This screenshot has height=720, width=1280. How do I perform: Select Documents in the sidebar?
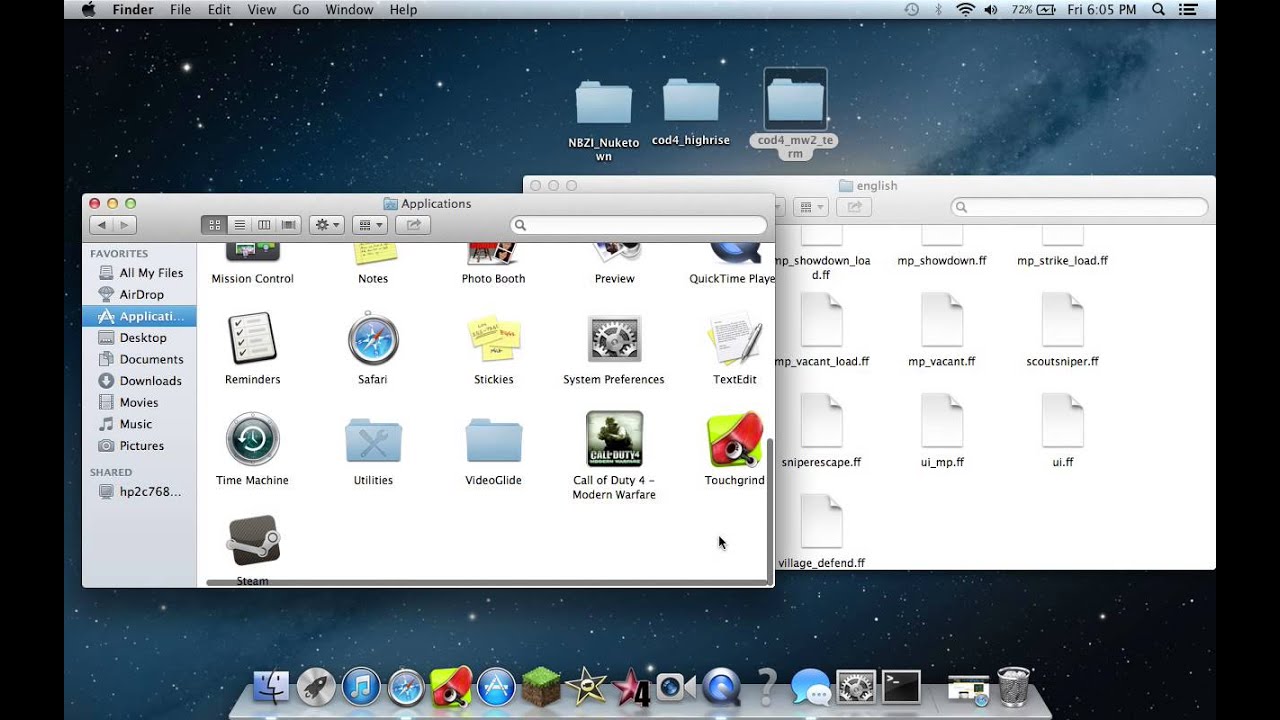click(139, 359)
